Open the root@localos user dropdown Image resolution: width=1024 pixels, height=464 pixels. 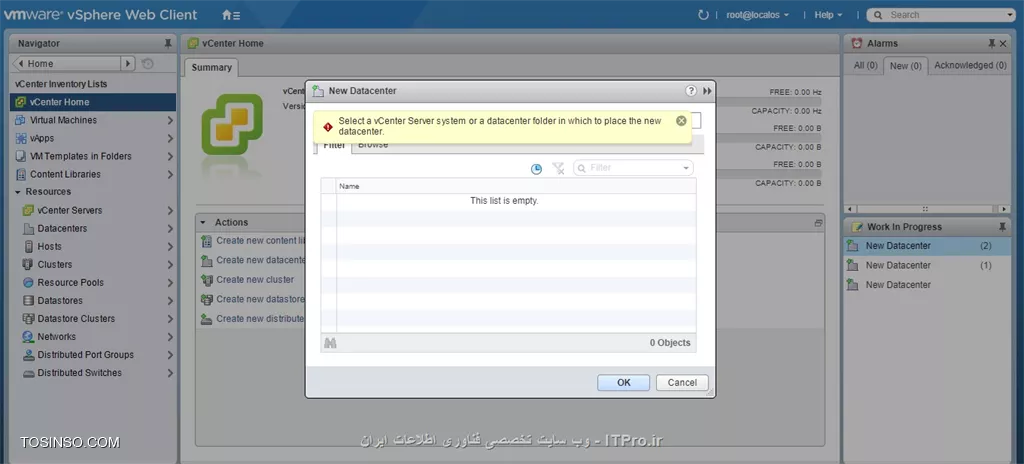coord(758,14)
